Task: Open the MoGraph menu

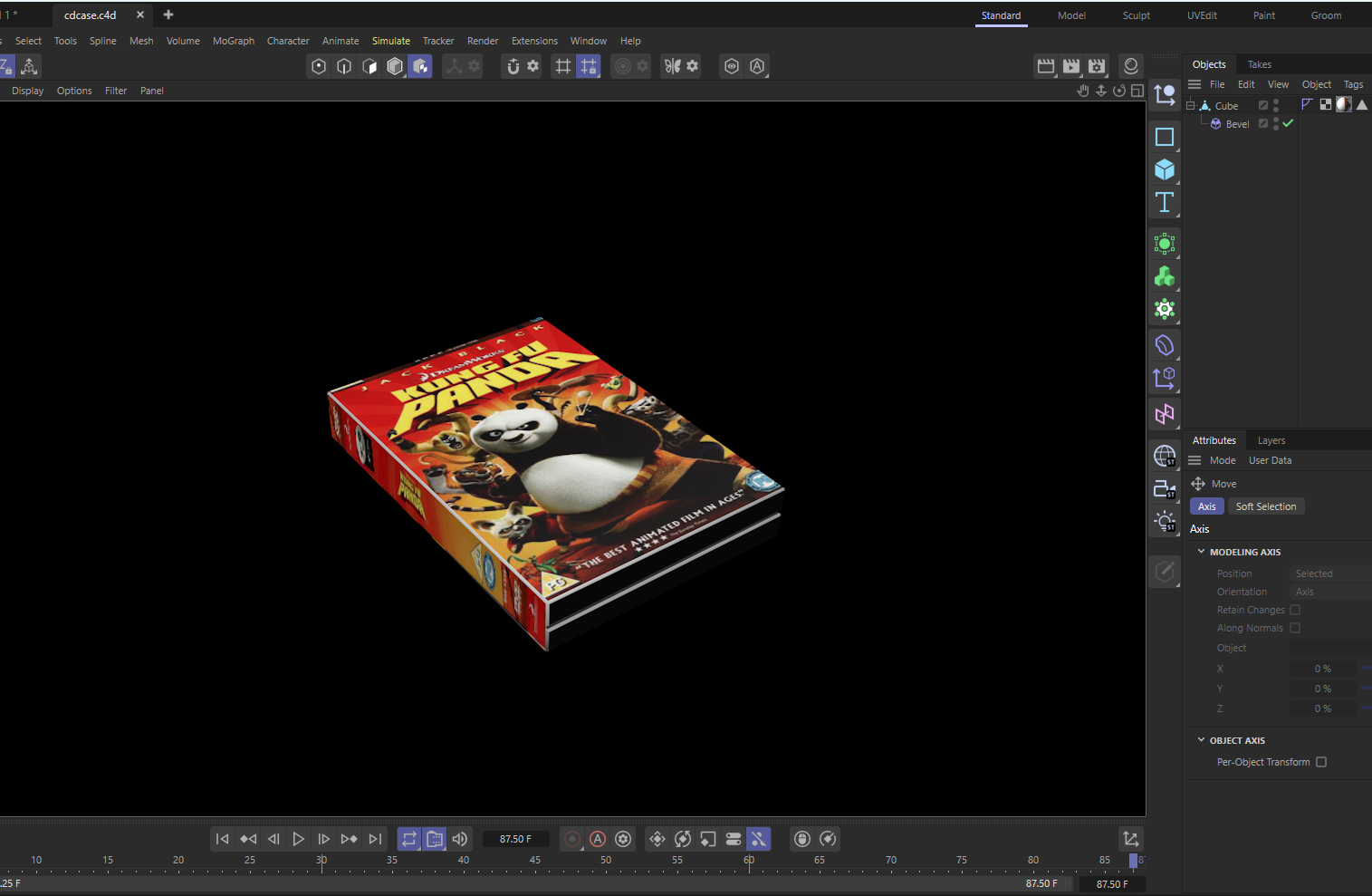Action: [x=233, y=40]
